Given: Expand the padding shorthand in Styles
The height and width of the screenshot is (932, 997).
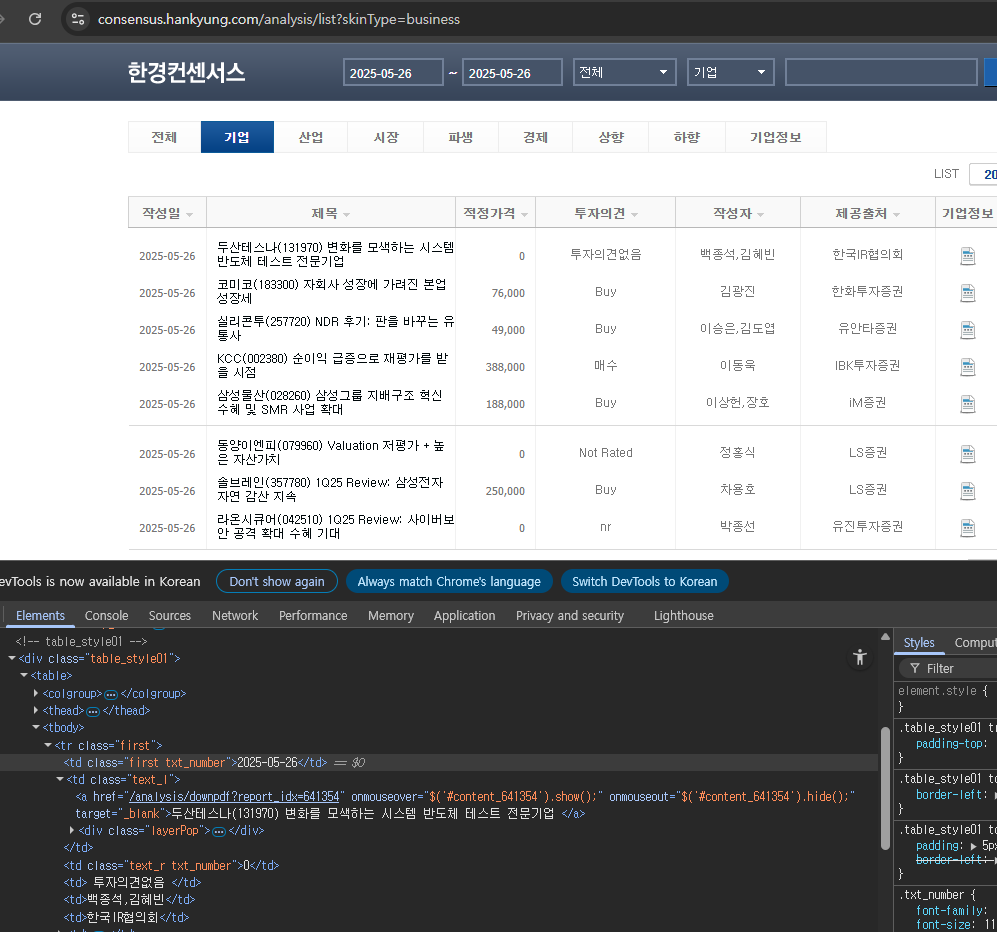Looking at the screenshot, I should tap(973, 846).
